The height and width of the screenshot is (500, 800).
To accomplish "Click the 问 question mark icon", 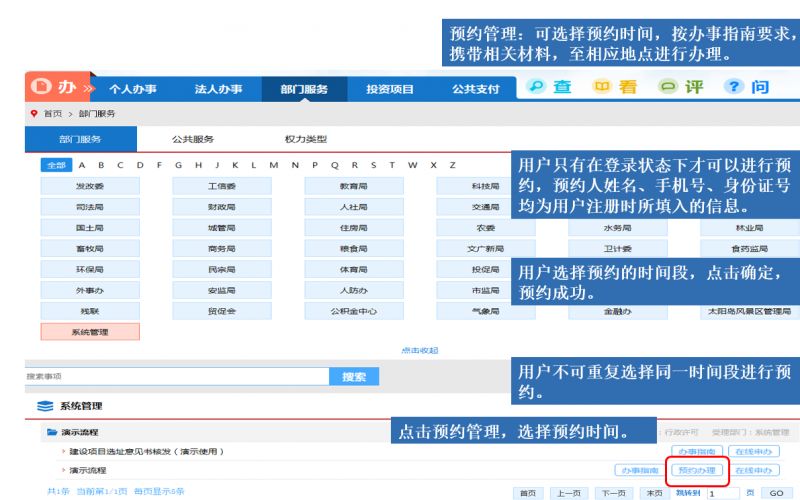I will point(733,88).
